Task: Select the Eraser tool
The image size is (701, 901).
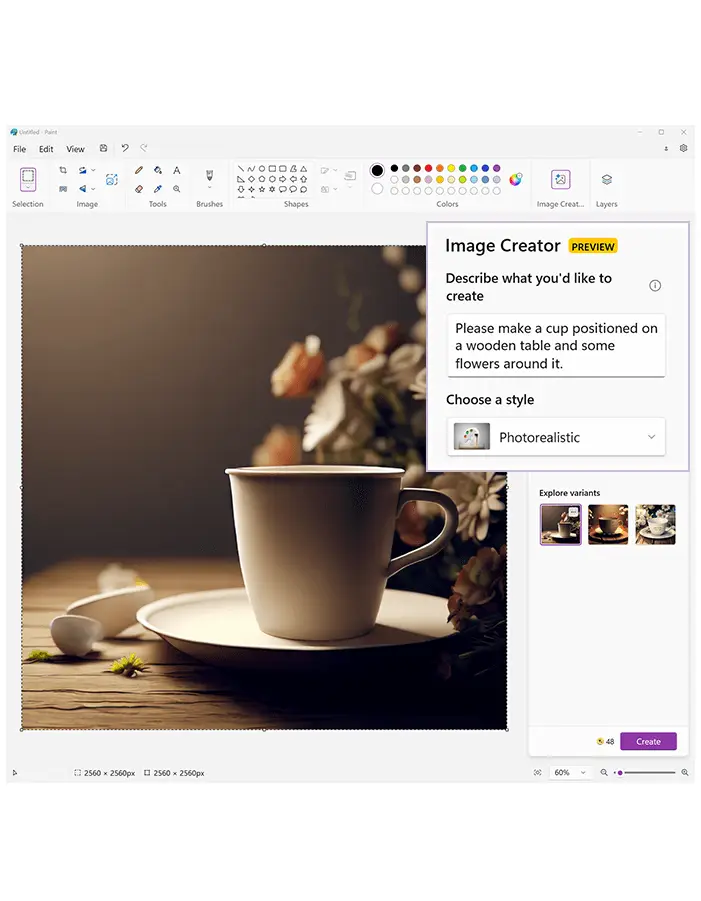Action: (x=139, y=188)
